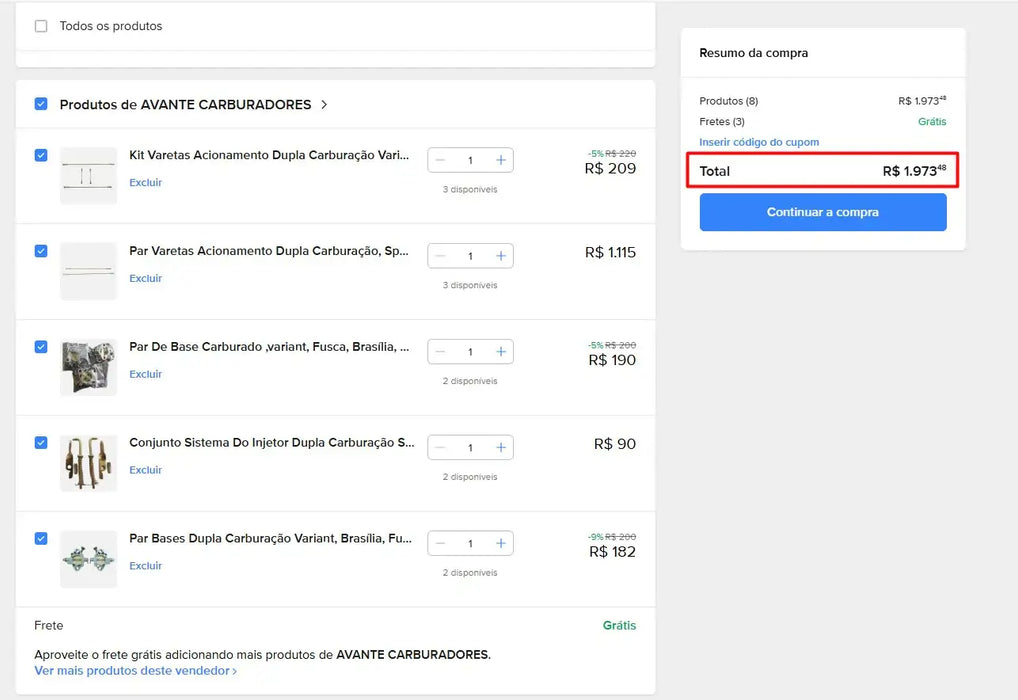Open Conjunto Sistema Do Injetor product thumbnail
The image size is (1018, 700).
(88, 463)
